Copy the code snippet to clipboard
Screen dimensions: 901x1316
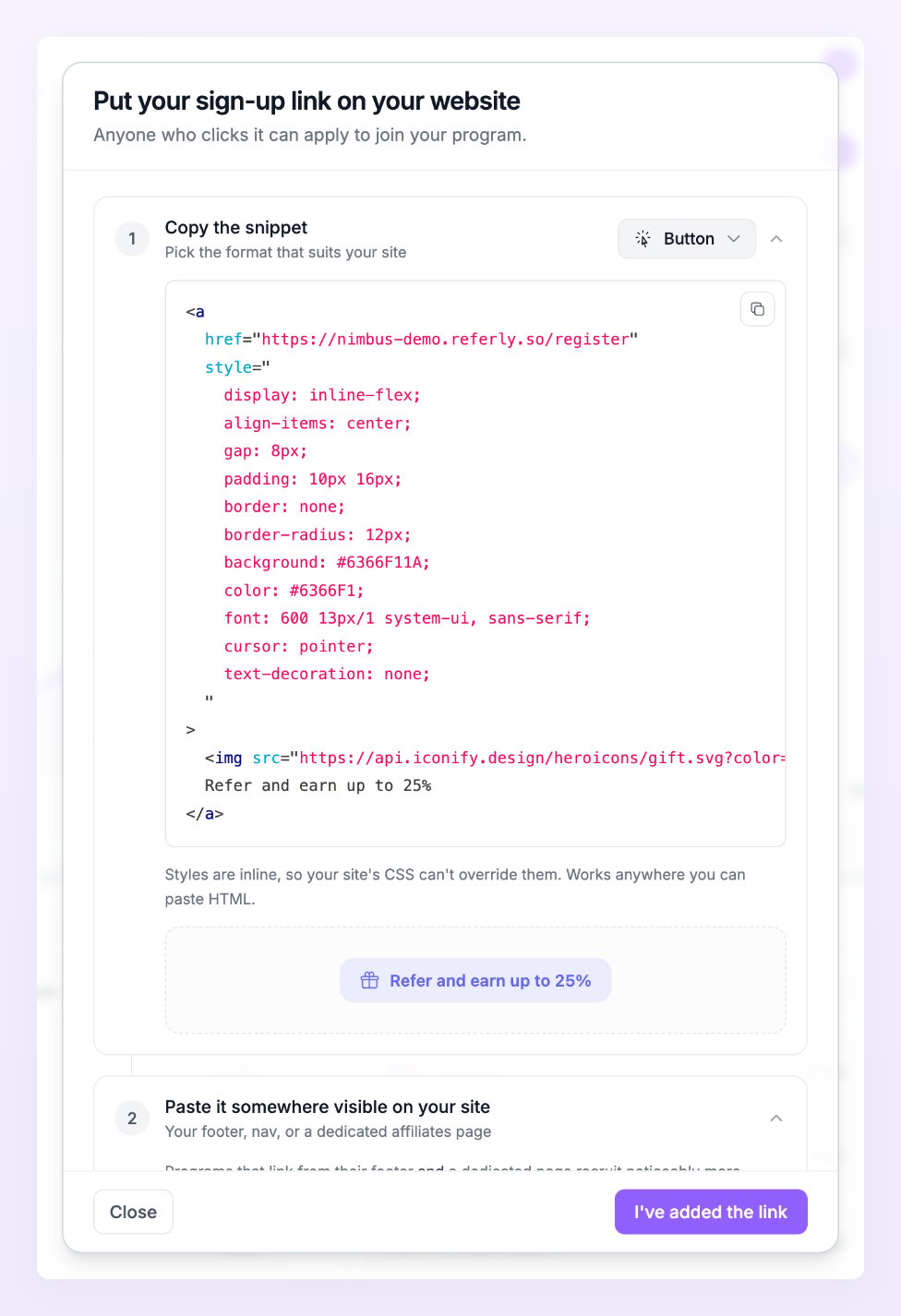tap(757, 309)
